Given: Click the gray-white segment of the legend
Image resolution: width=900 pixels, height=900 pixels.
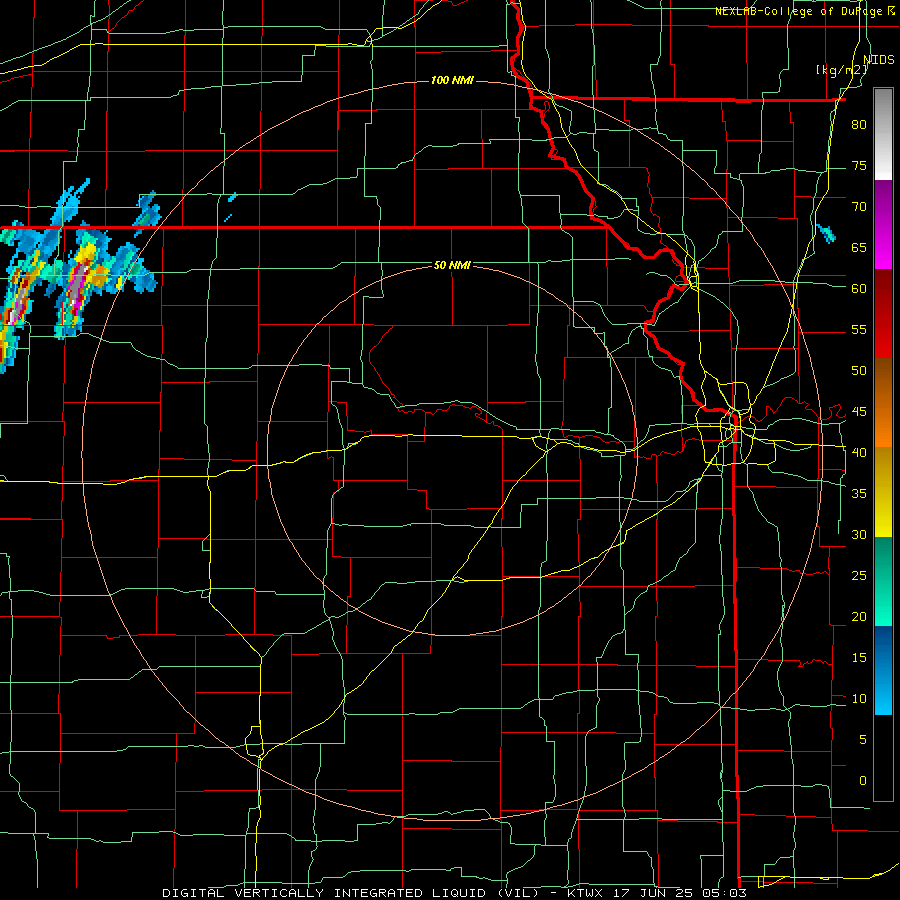Looking at the screenshot, I should tap(883, 134).
